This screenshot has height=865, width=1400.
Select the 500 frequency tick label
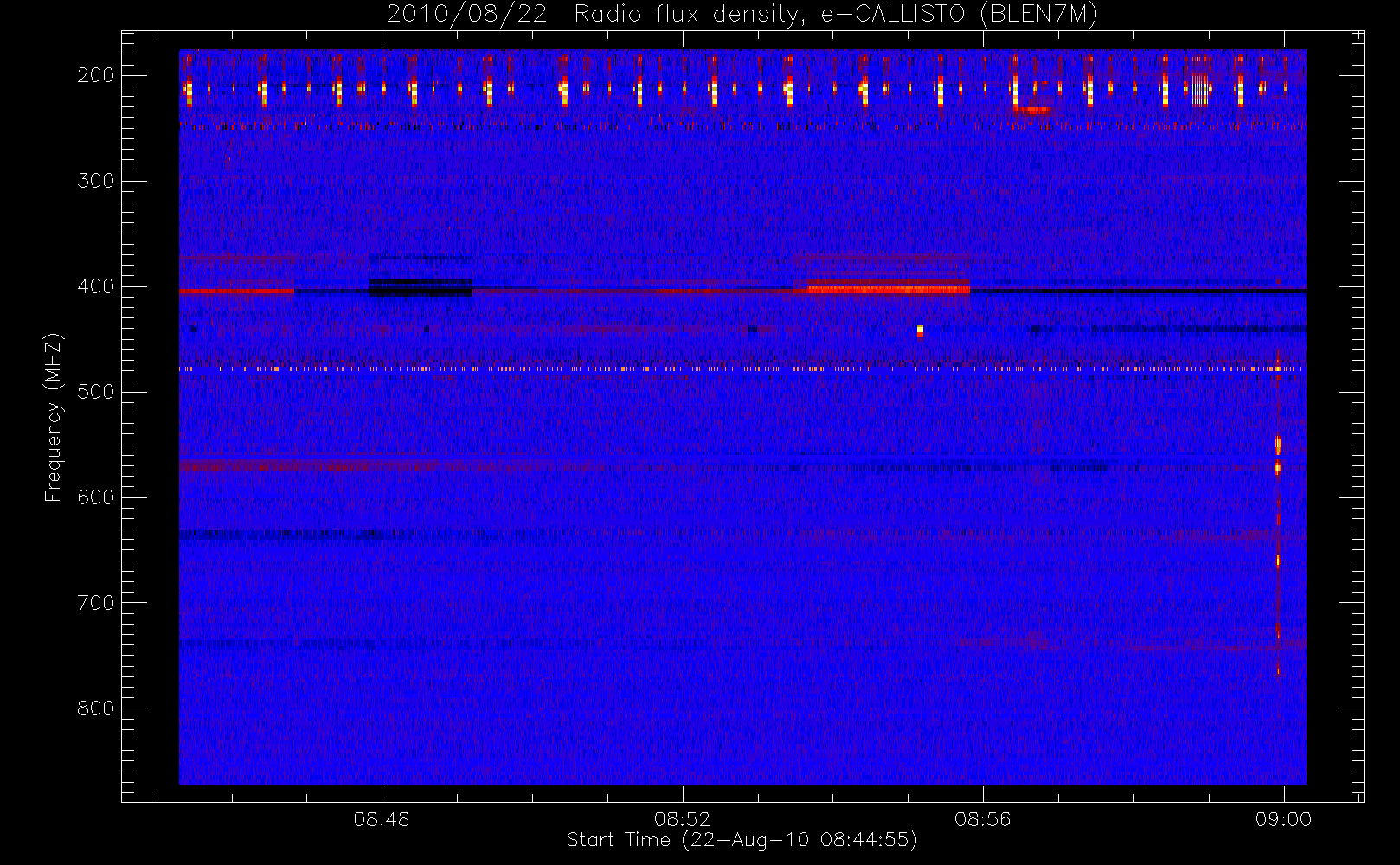(96, 392)
